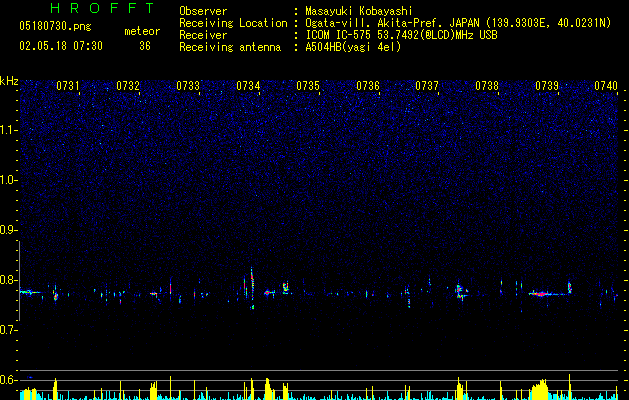Click the 0734 time marker
629x400 pixels.
[248, 86]
